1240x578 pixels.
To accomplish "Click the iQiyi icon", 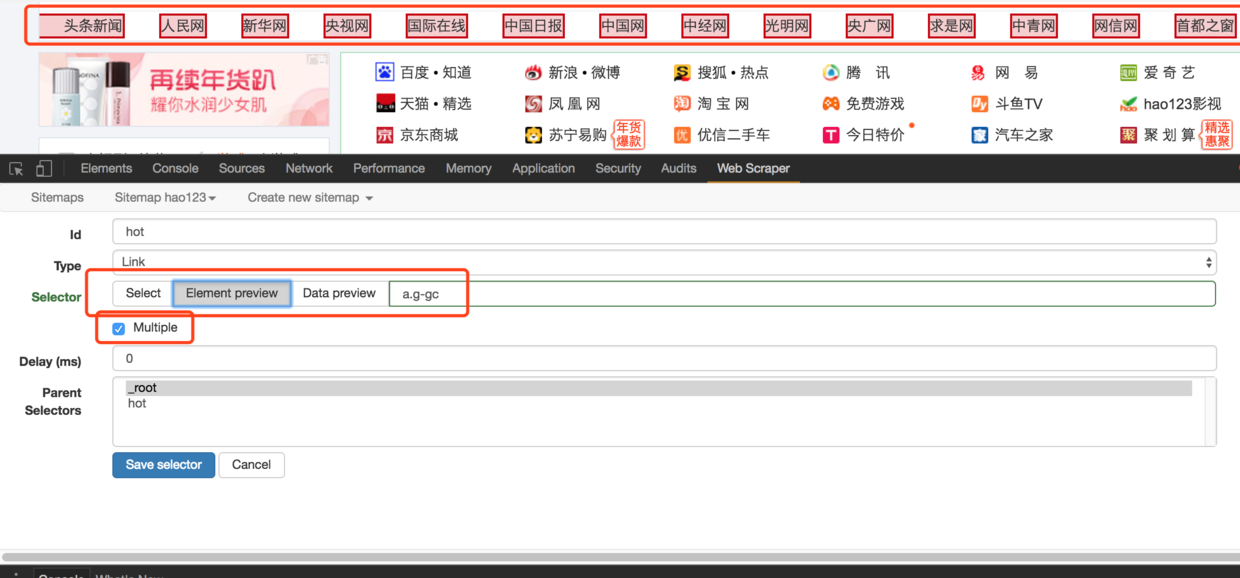I will pyautogui.click(x=1128, y=72).
